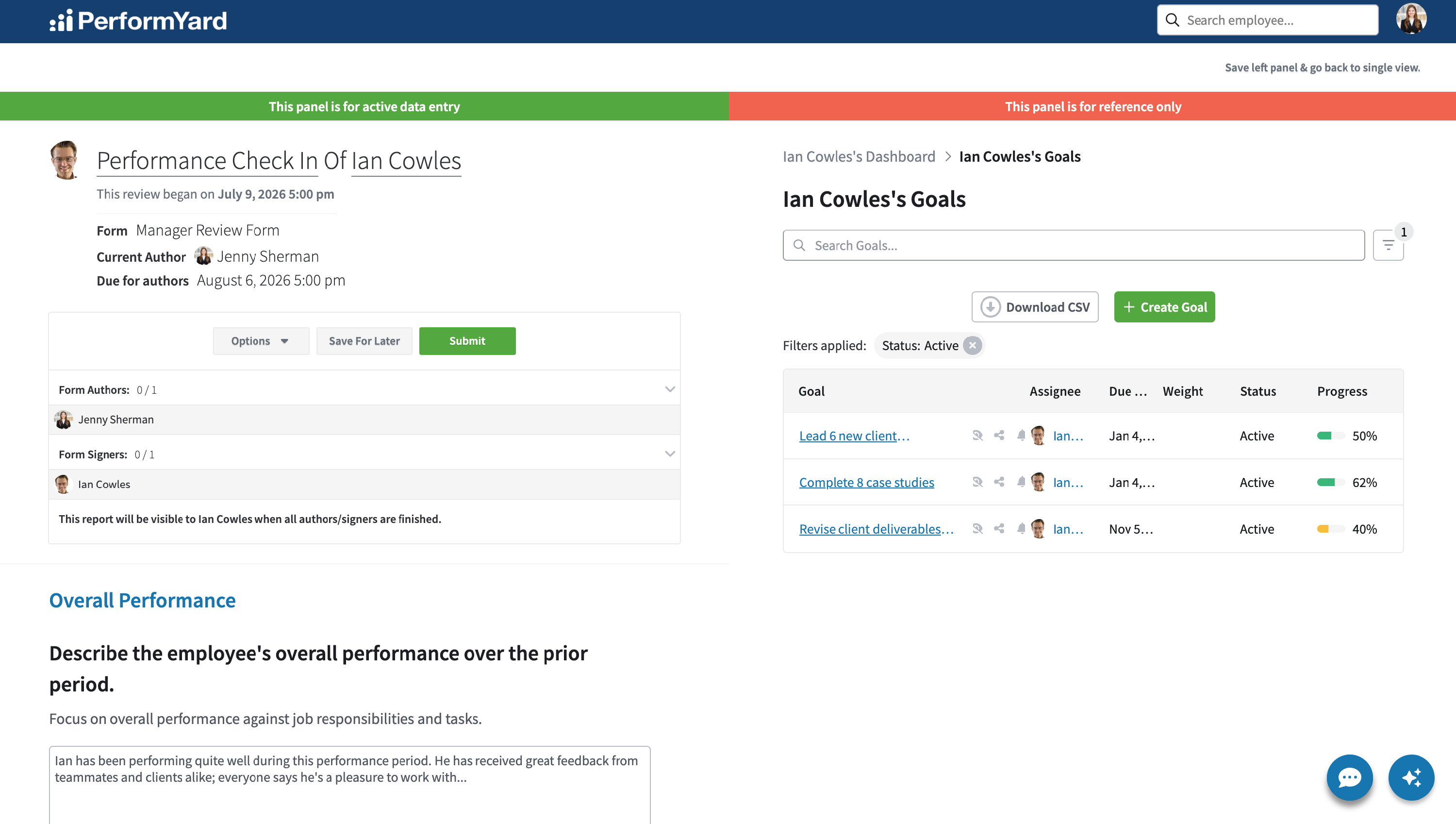Sort by the Progress column header
The image size is (1456, 824).
[x=1342, y=391]
